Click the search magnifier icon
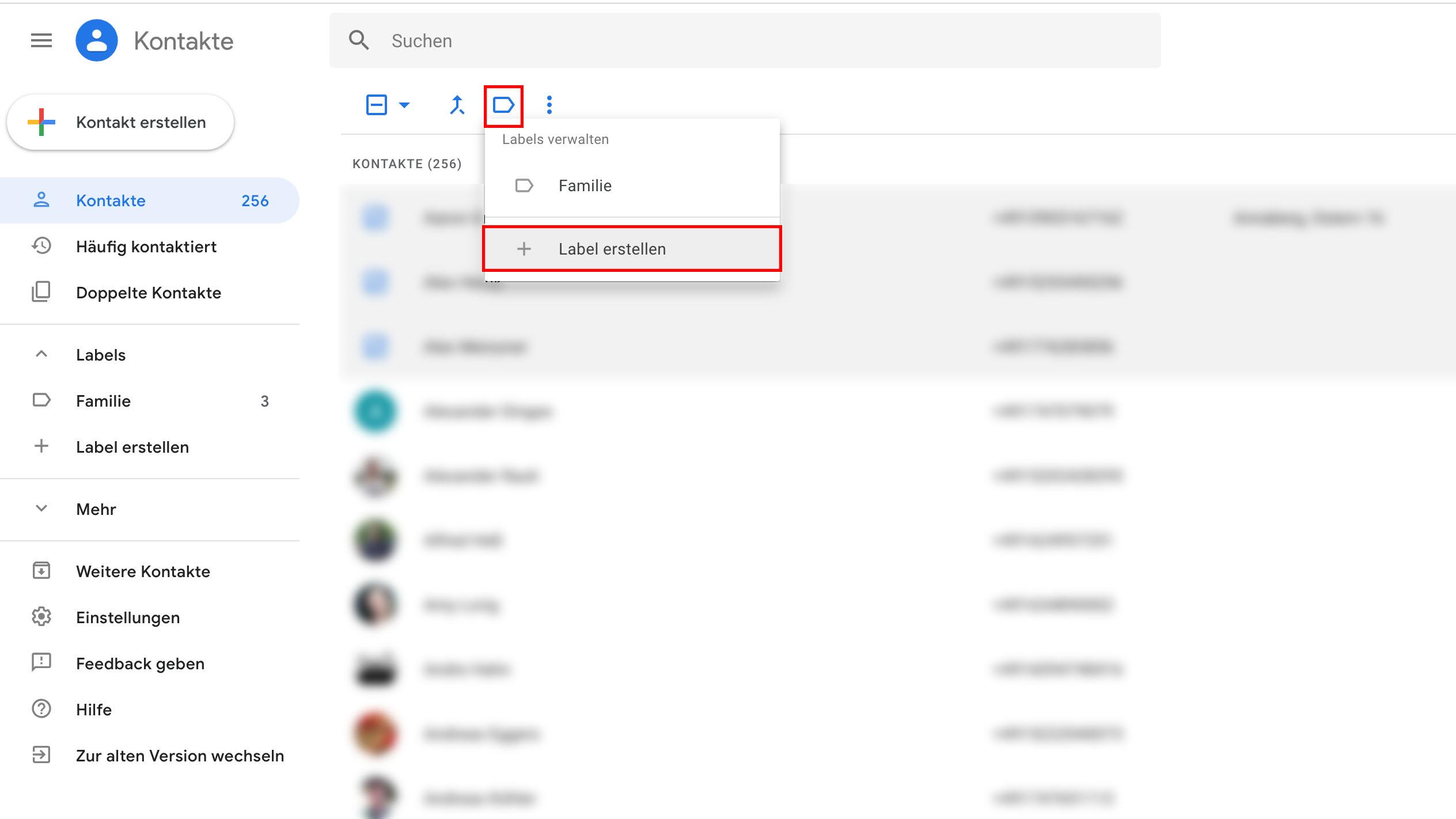Image resolution: width=1456 pixels, height=819 pixels. pyautogui.click(x=359, y=40)
